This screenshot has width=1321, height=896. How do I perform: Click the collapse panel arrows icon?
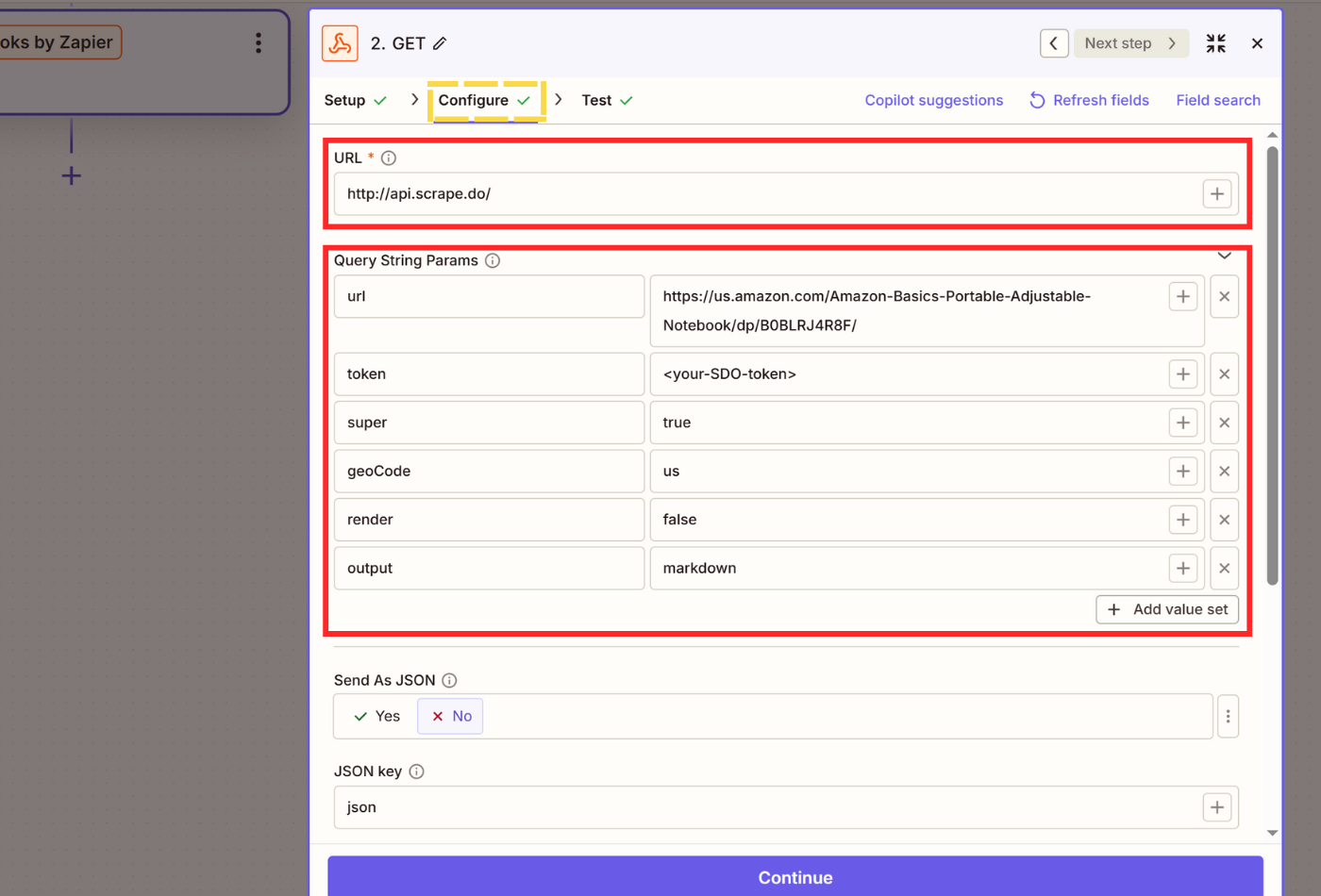pyautogui.click(x=1215, y=43)
